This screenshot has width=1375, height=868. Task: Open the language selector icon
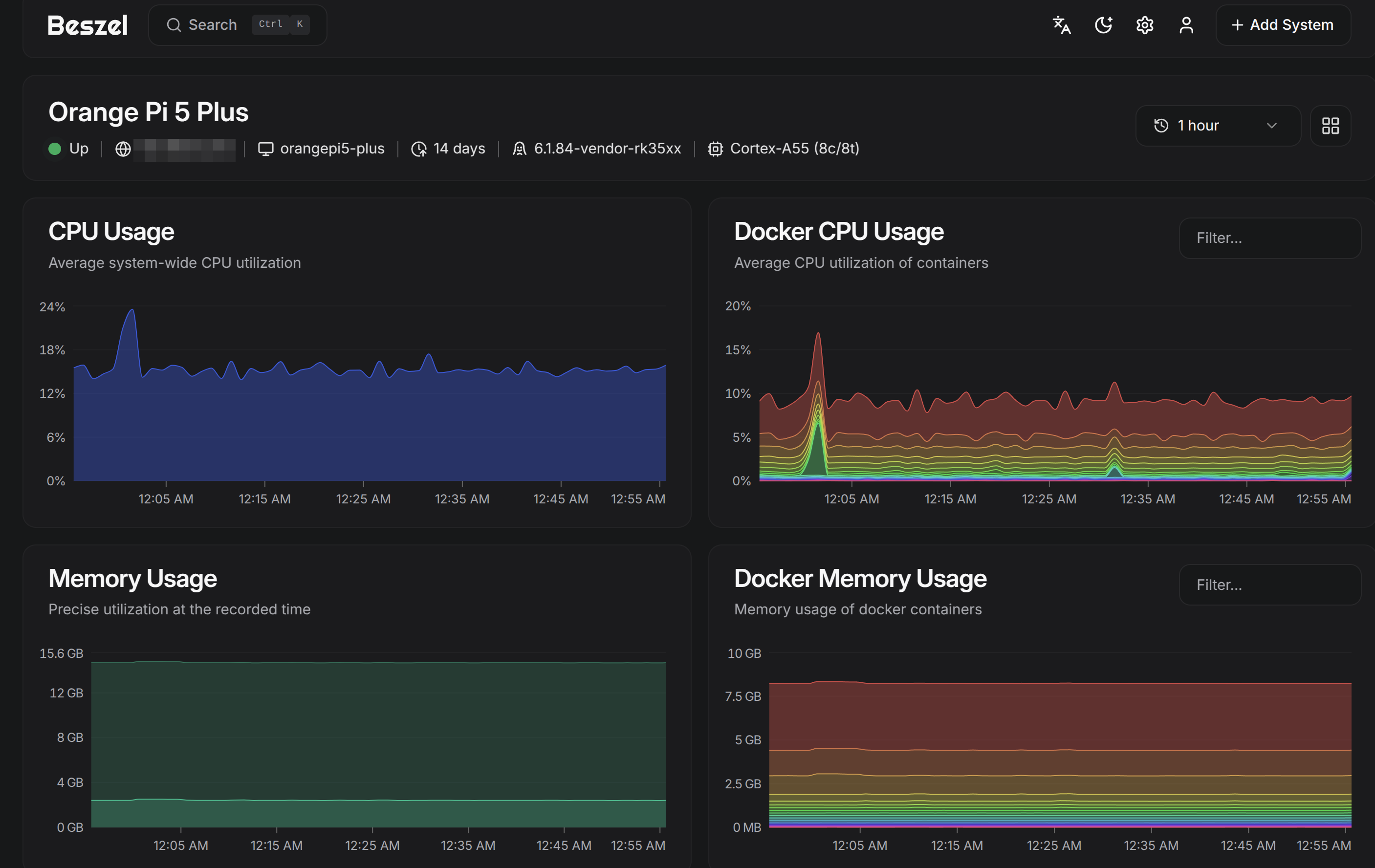click(x=1062, y=25)
